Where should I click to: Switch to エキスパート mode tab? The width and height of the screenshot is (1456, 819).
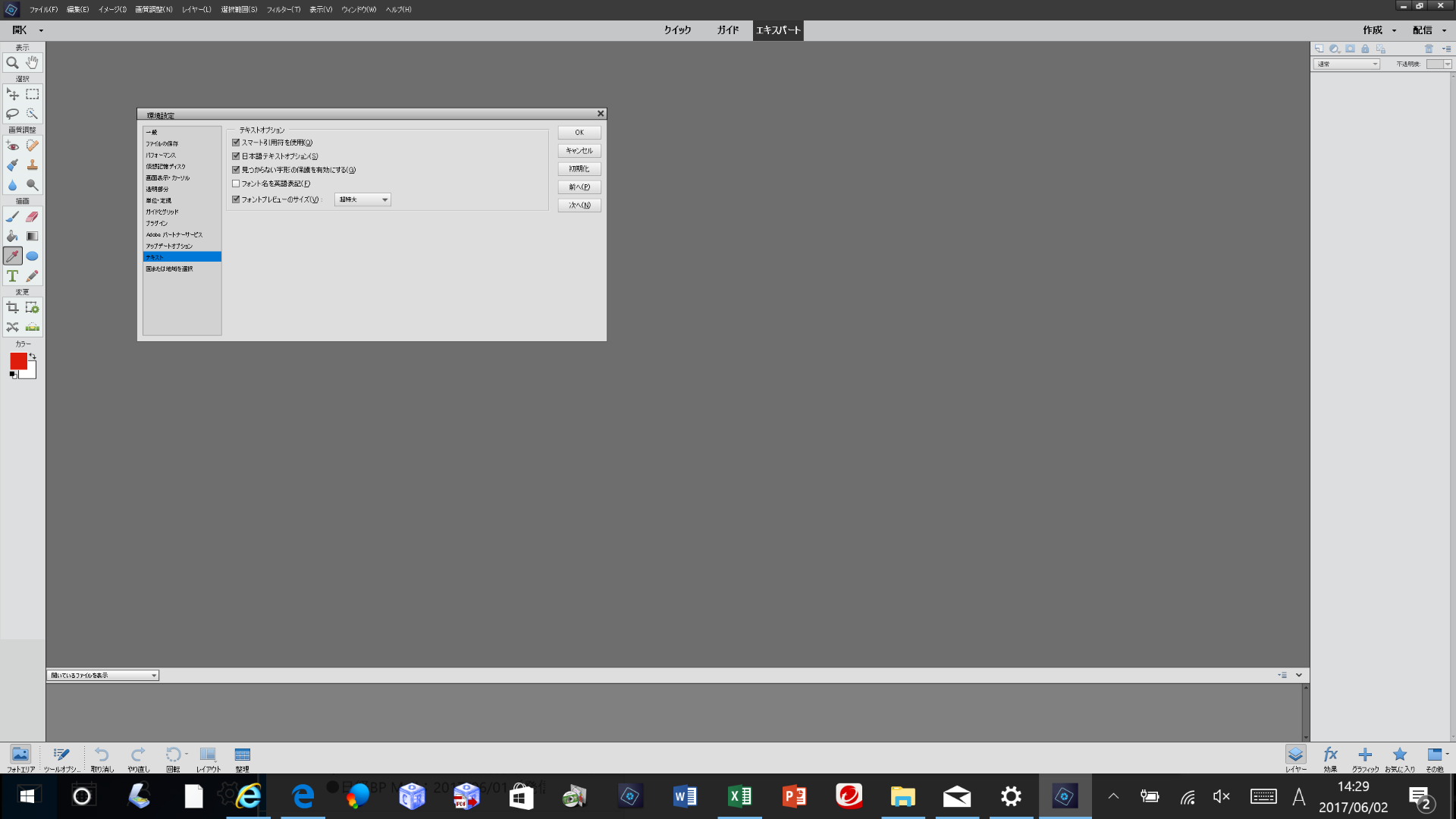(x=778, y=30)
